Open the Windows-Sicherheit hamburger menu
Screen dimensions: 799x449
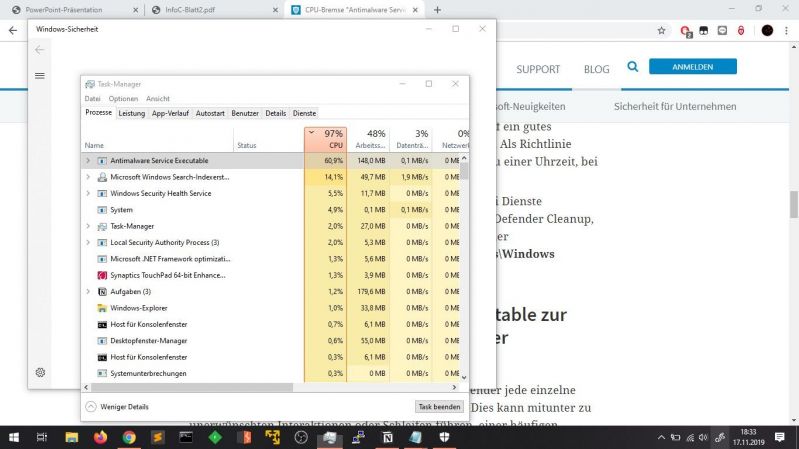pyautogui.click(x=40, y=76)
